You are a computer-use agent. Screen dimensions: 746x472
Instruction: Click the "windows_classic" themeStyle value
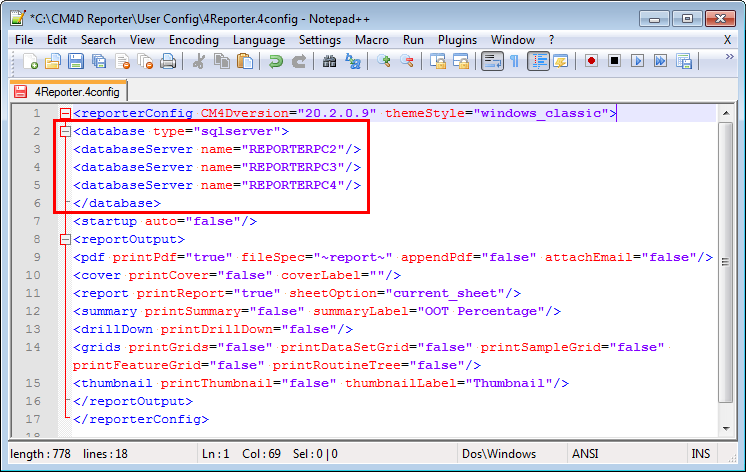point(541,113)
